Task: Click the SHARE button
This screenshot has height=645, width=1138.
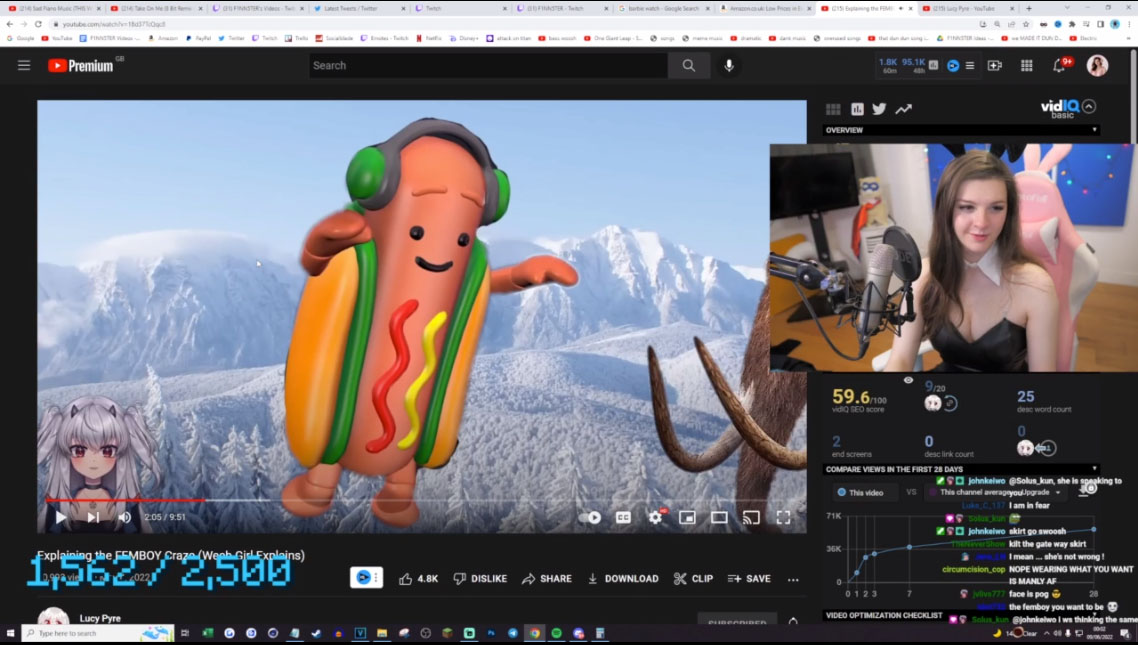Action: coord(547,578)
